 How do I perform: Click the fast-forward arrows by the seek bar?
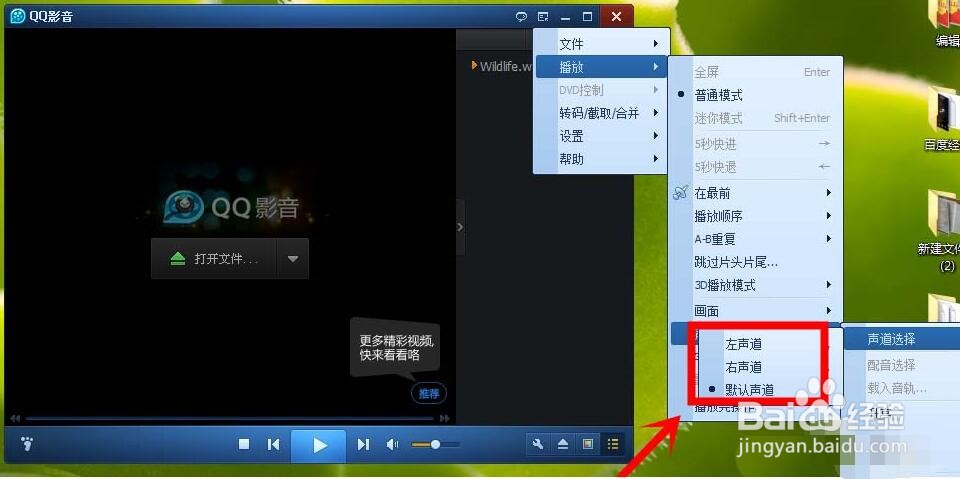click(445, 418)
